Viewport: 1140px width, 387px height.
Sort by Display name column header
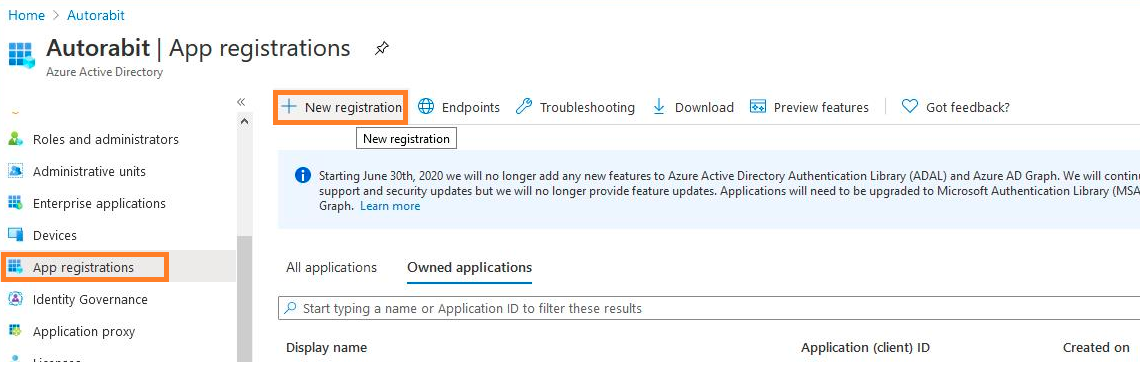pyautogui.click(x=326, y=348)
